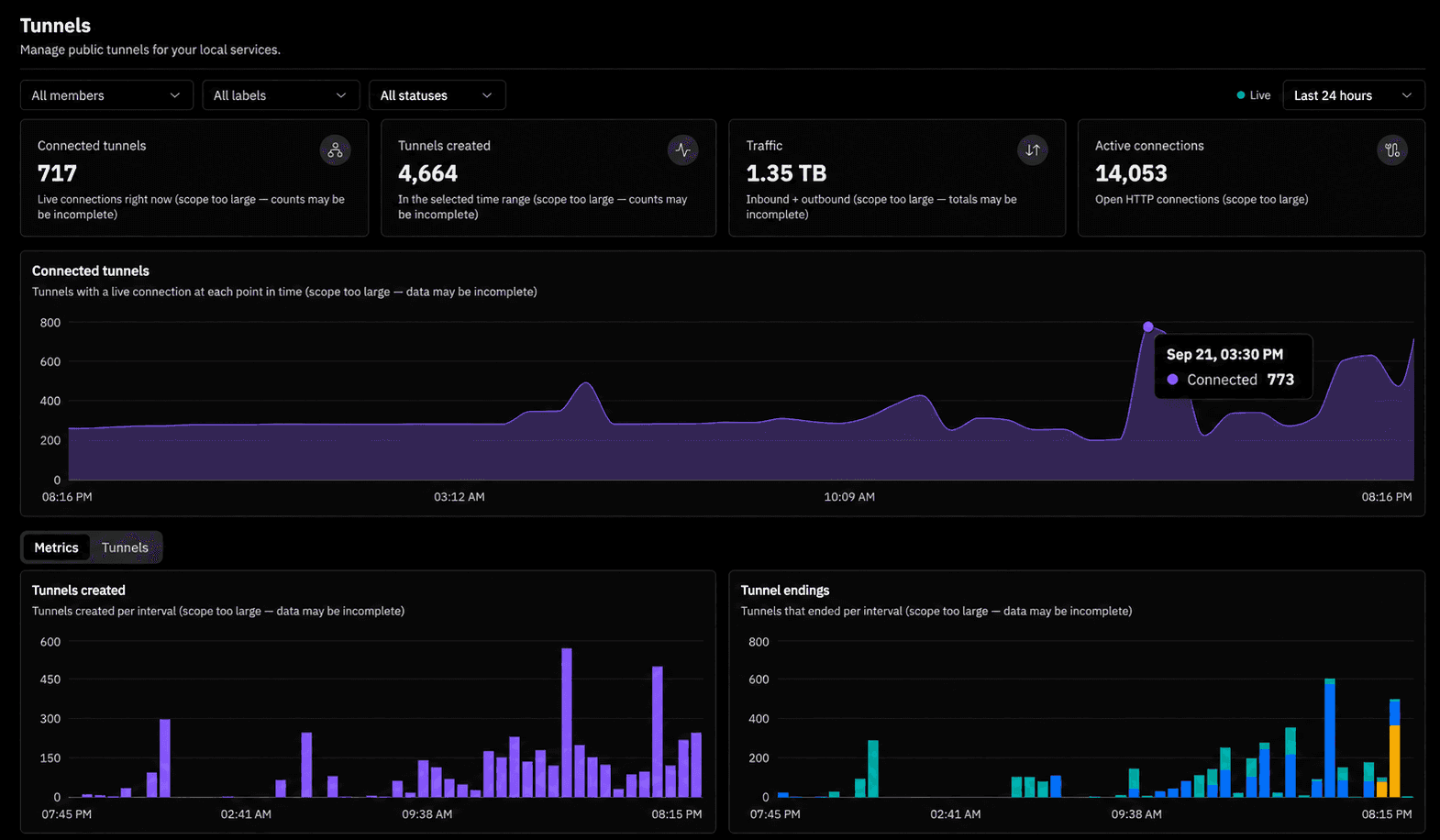Click the tooltip date Sep 21, 03:30 PM

click(x=1224, y=355)
